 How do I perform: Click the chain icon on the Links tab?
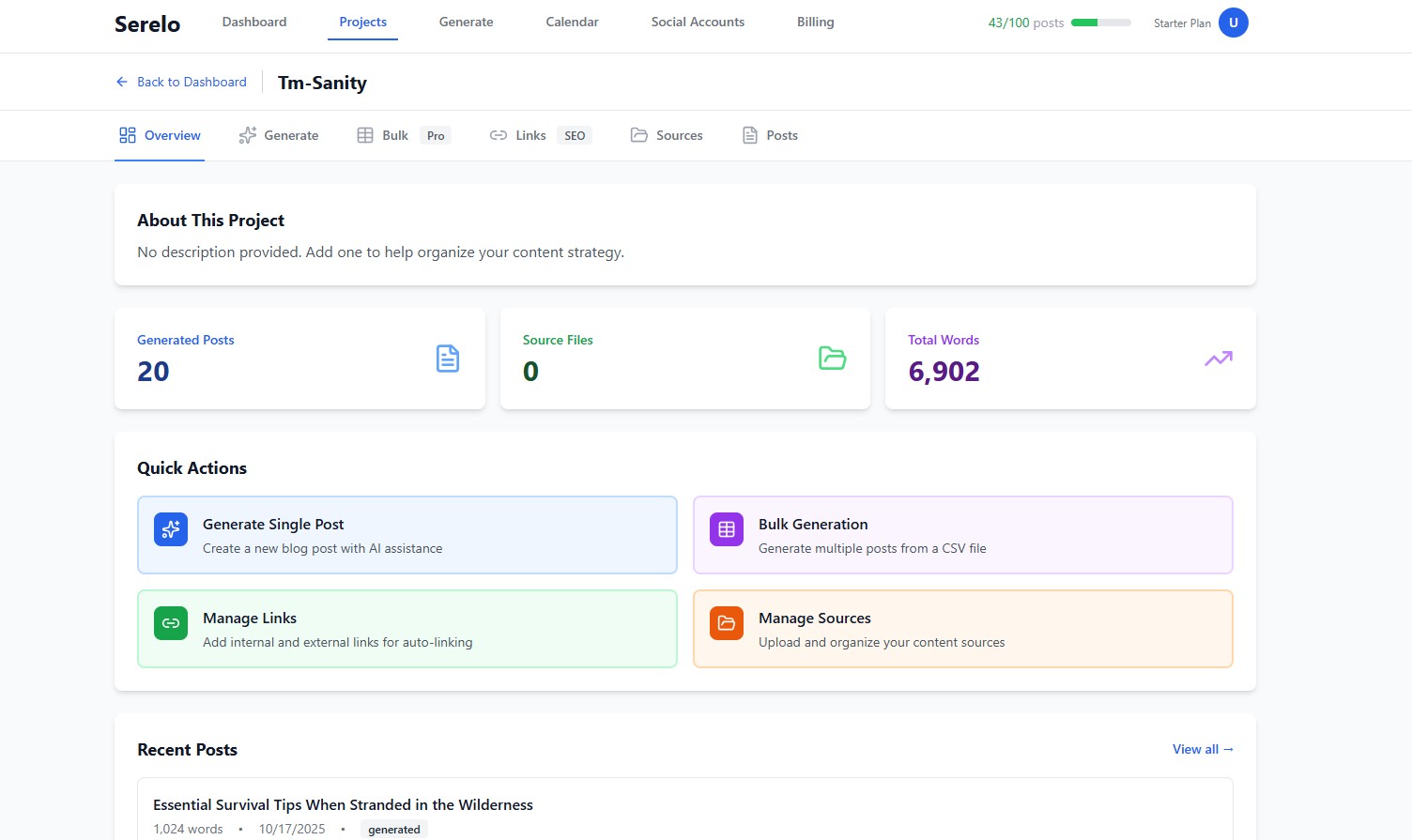point(499,135)
